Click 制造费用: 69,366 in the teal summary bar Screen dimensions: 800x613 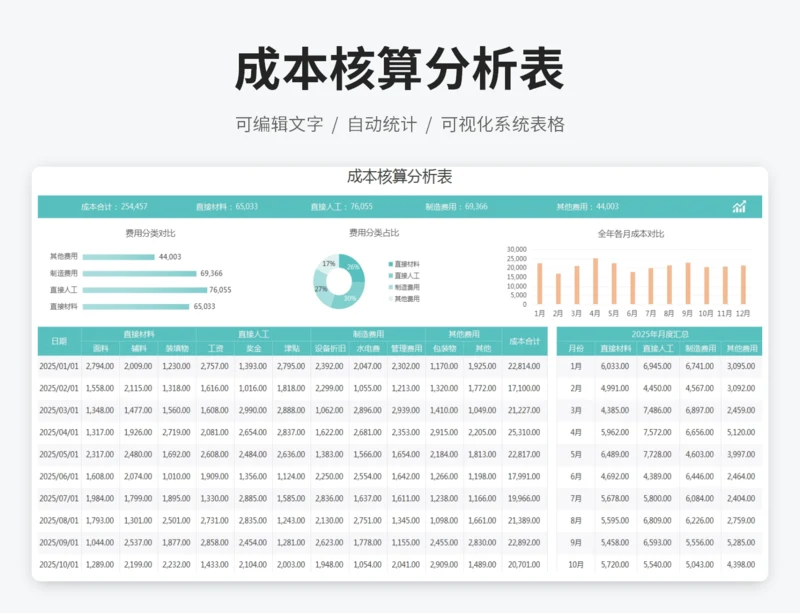[456, 207]
